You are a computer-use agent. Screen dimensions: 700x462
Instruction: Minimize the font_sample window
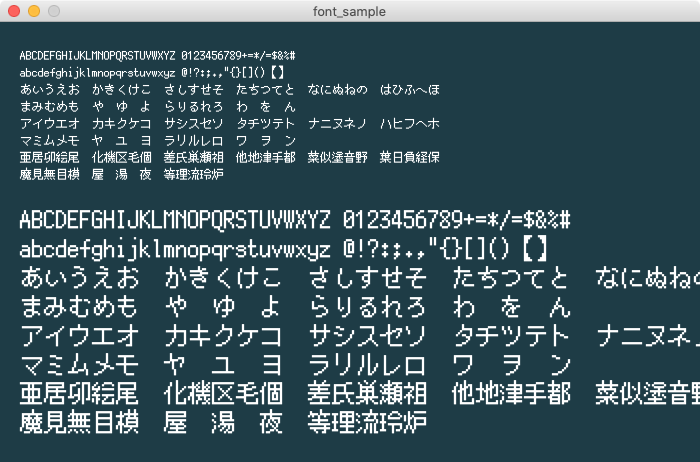coord(33,11)
